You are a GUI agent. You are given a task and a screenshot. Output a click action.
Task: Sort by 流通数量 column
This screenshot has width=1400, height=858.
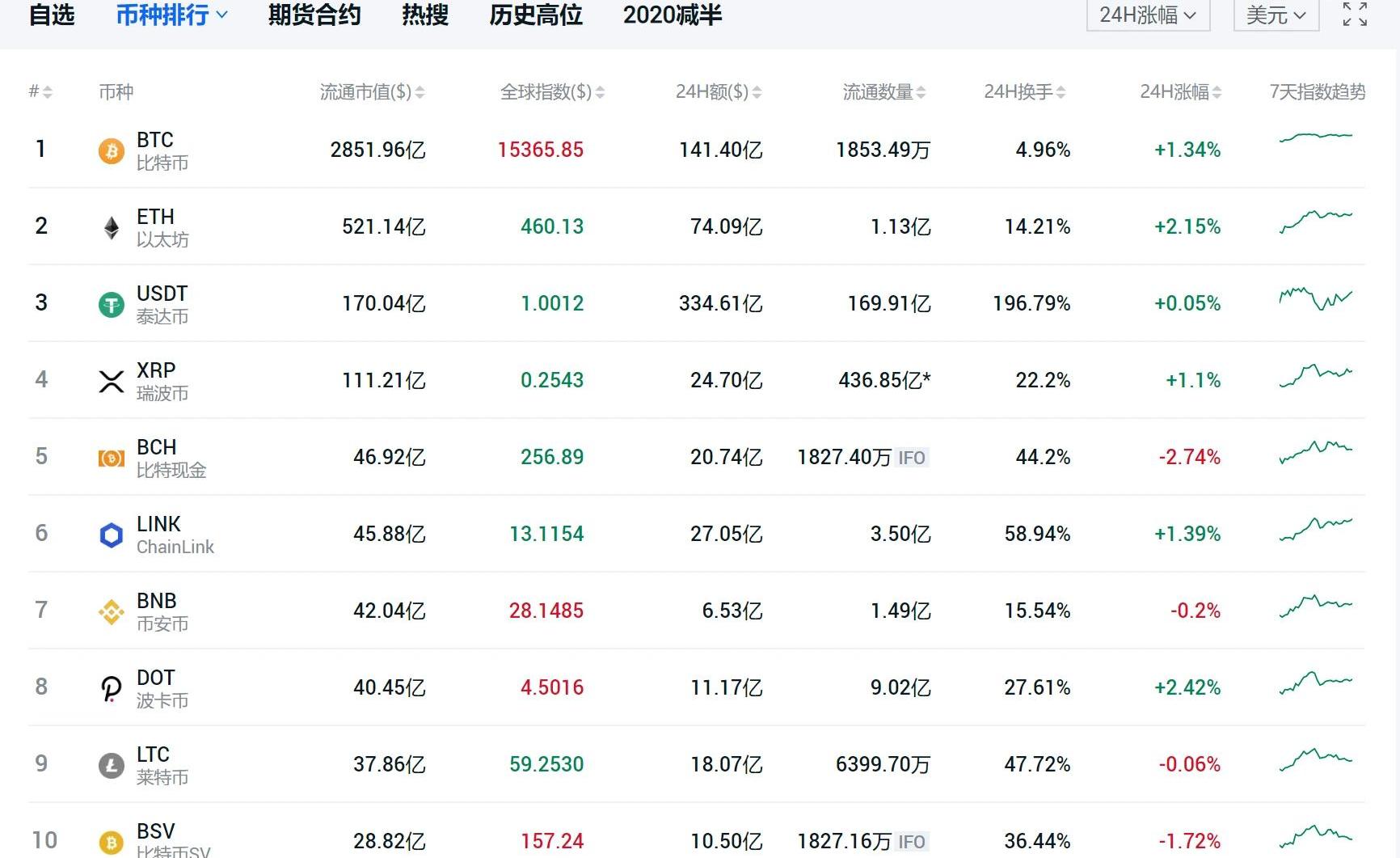point(884,92)
